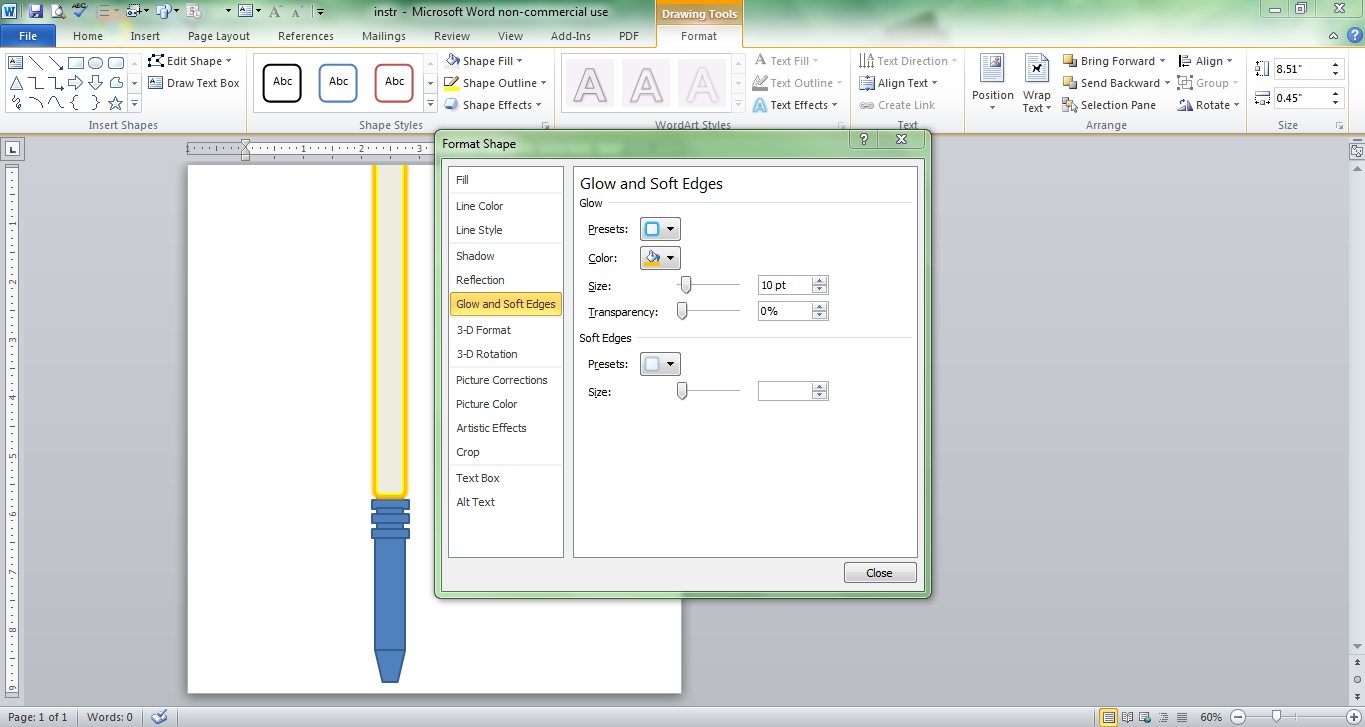Switch to the Home ribbon tab
1365x727 pixels.
click(x=88, y=36)
